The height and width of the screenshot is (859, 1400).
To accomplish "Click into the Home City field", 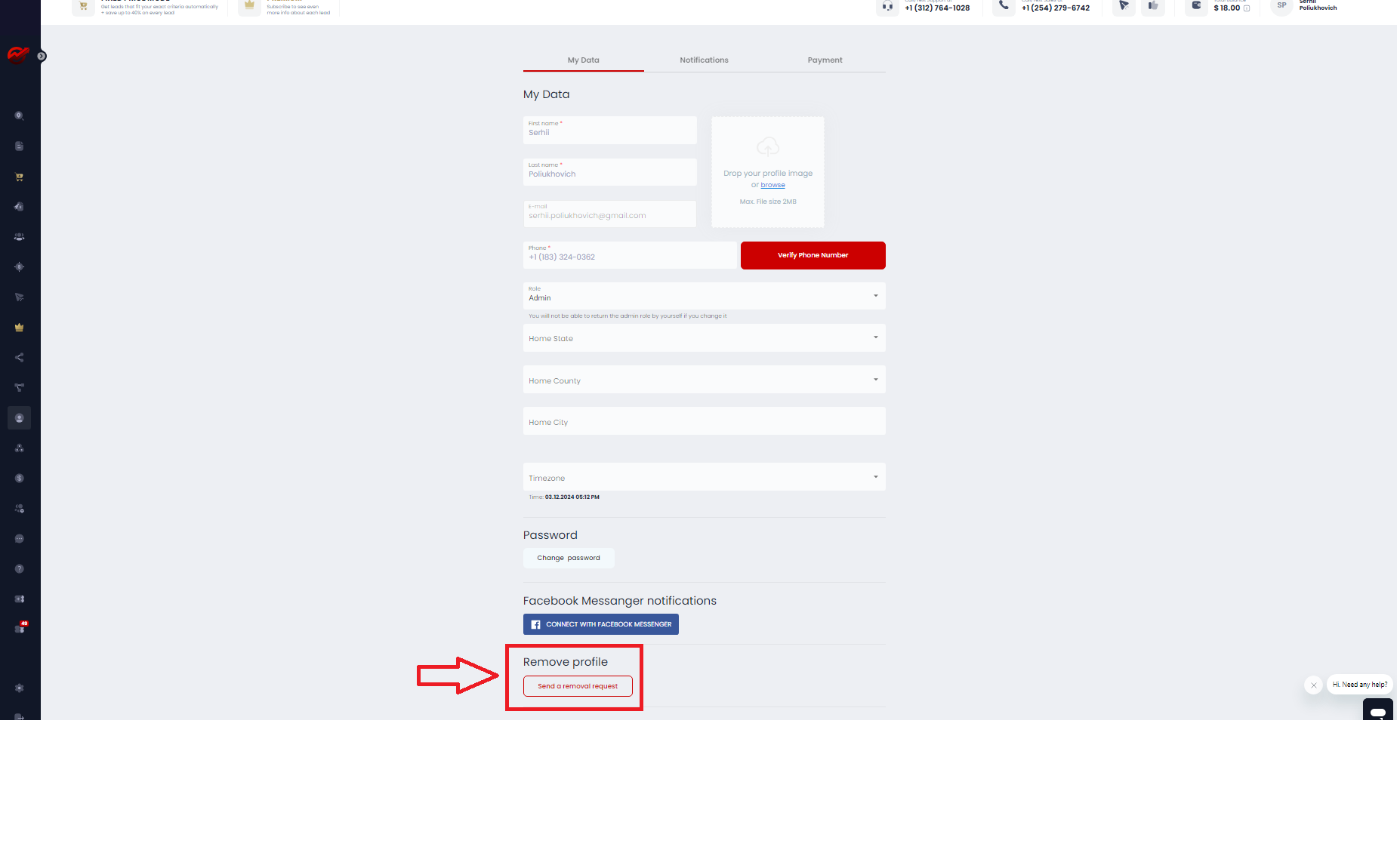I will [704, 421].
